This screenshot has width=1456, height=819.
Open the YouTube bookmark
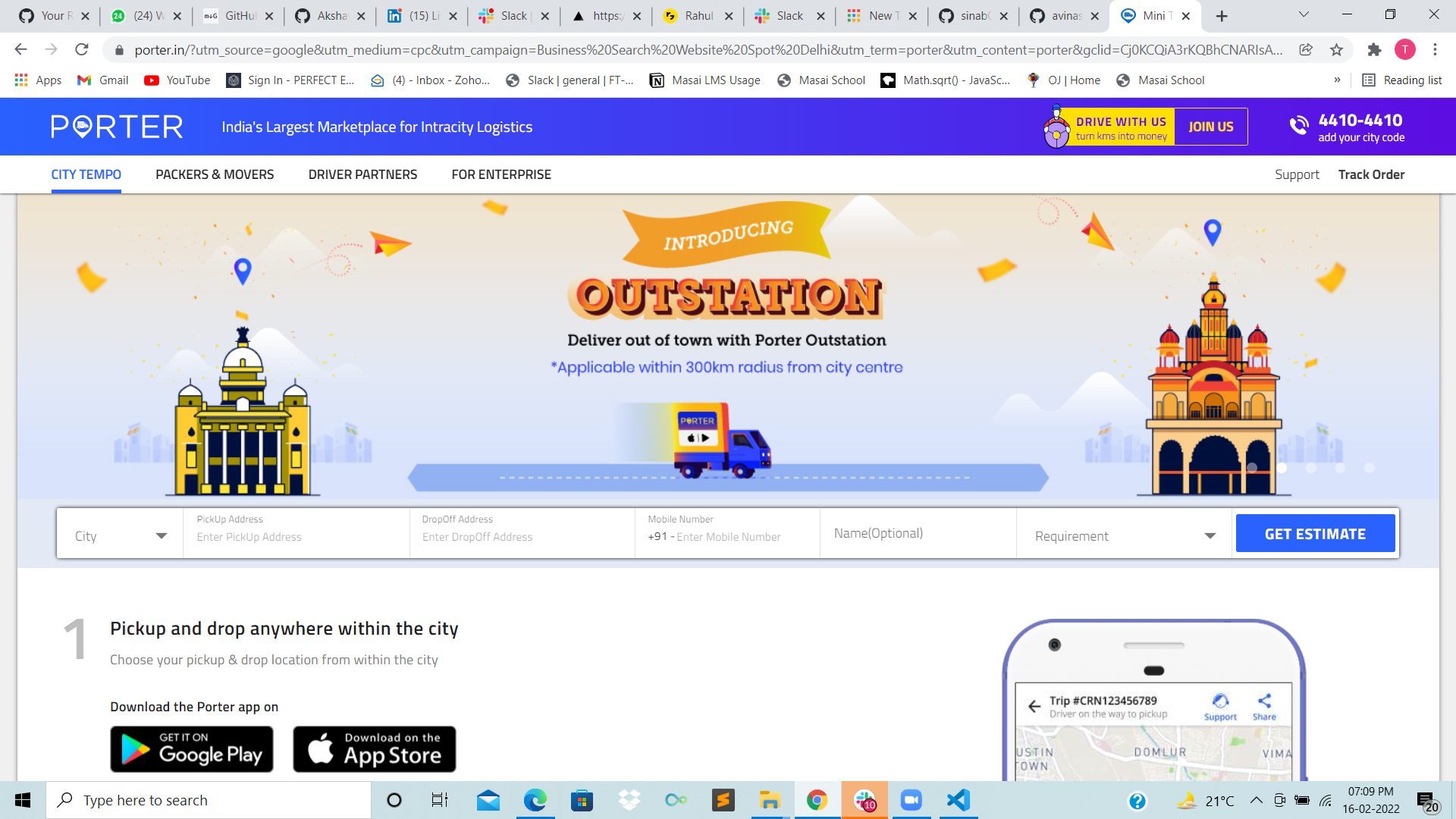[177, 80]
